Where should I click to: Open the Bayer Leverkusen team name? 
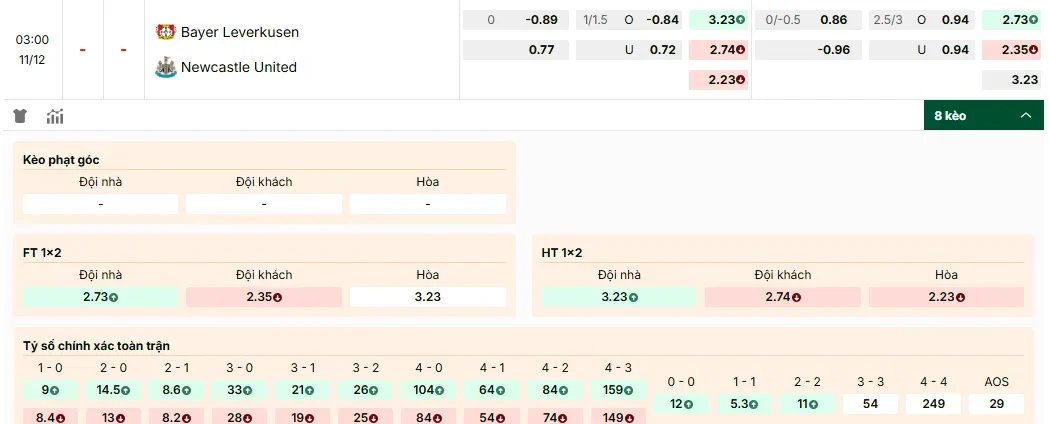click(x=240, y=32)
